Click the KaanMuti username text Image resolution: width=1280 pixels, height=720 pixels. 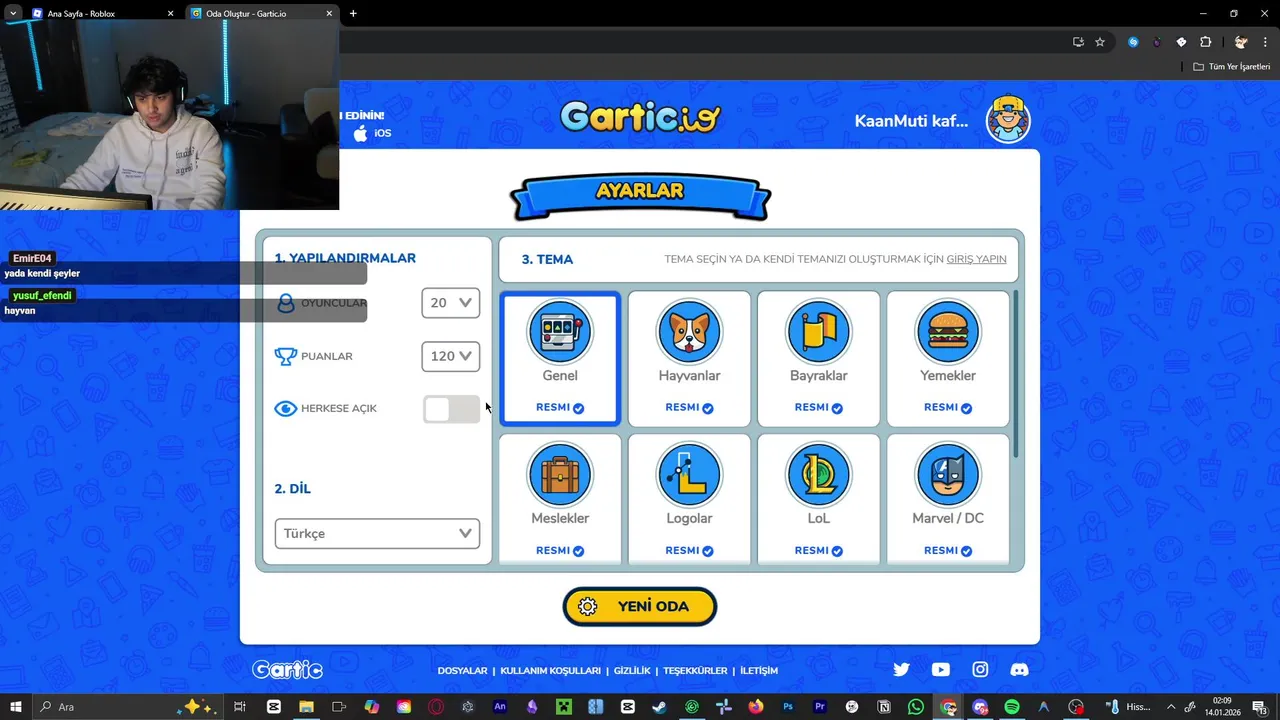tap(911, 121)
